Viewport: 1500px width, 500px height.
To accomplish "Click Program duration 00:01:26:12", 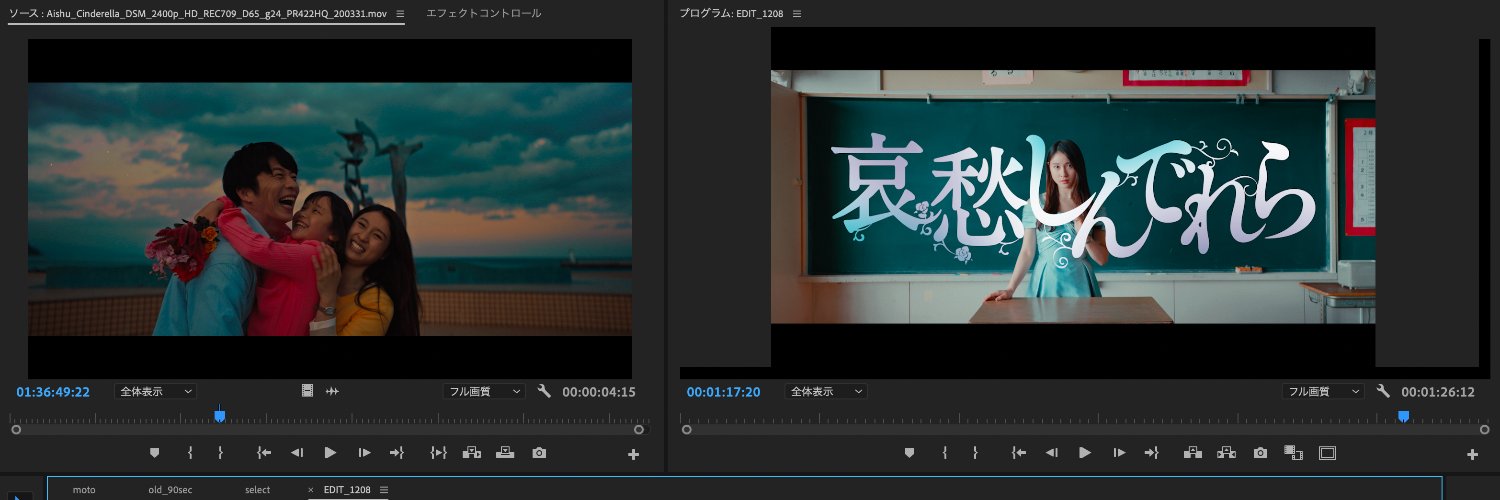I will (x=1438, y=392).
